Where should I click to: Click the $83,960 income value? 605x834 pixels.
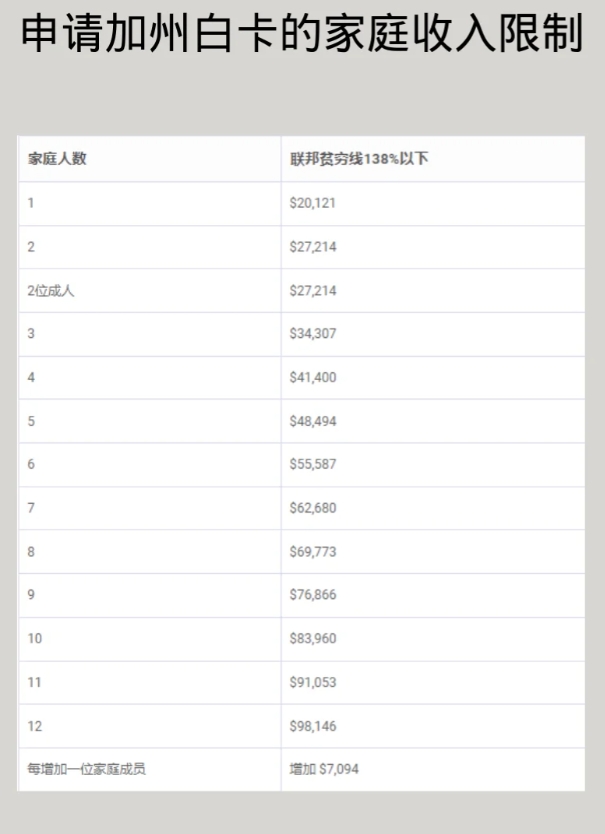click(312, 638)
